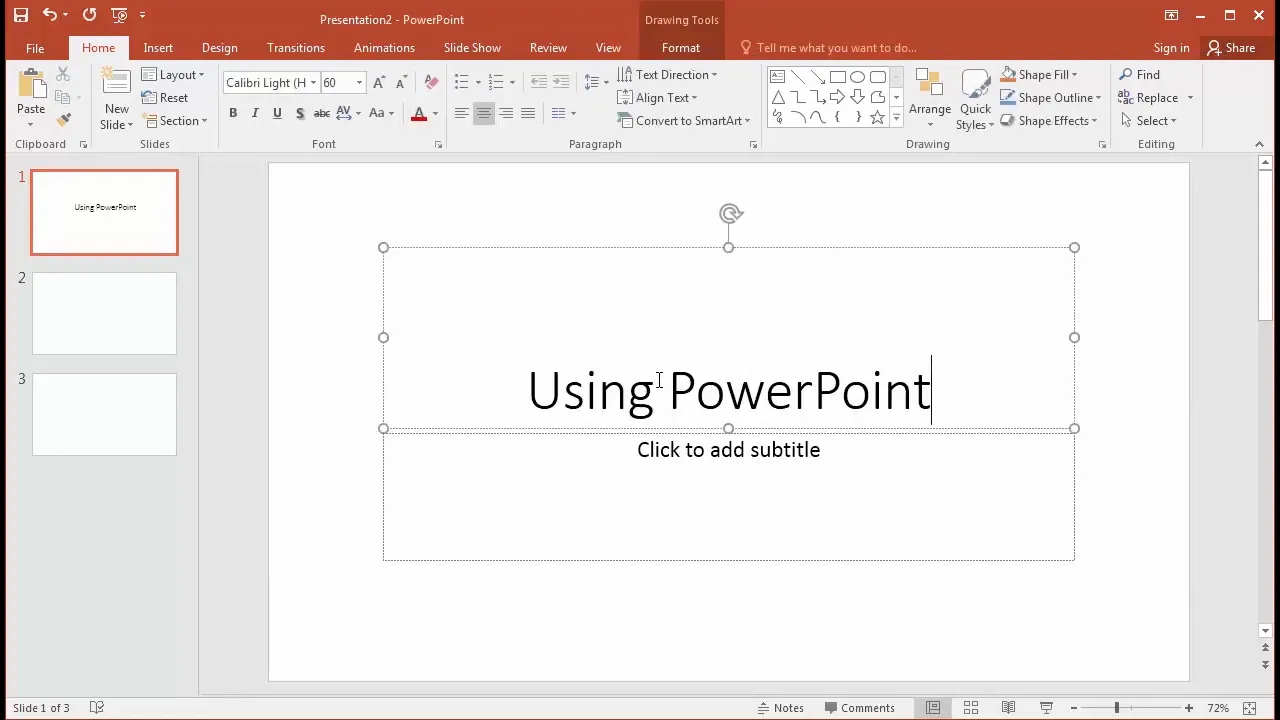The image size is (1280, 720).
Task: Center-align the text
Action: coord(483,113)
